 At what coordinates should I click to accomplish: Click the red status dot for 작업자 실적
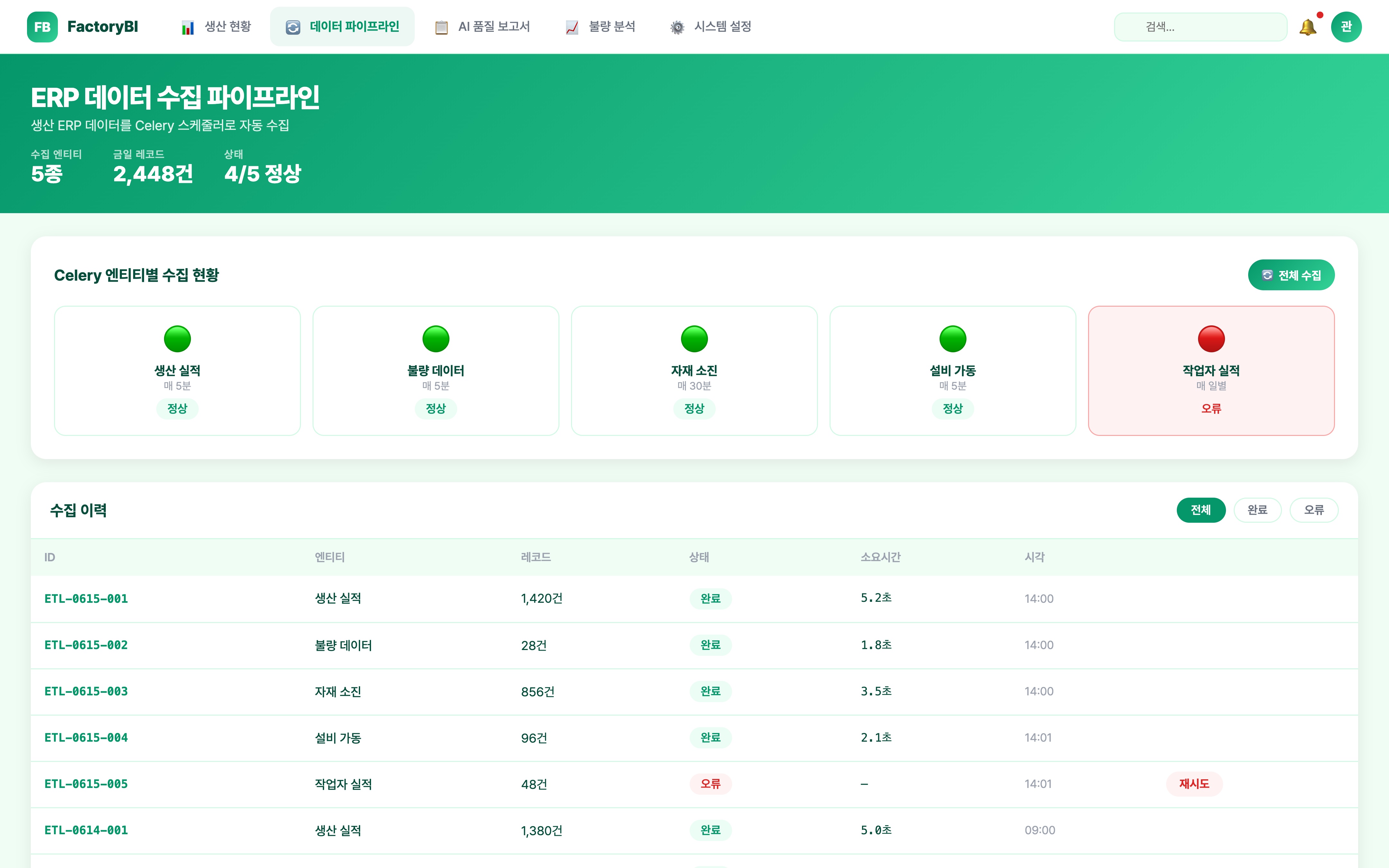click(x=1211, y=339)
